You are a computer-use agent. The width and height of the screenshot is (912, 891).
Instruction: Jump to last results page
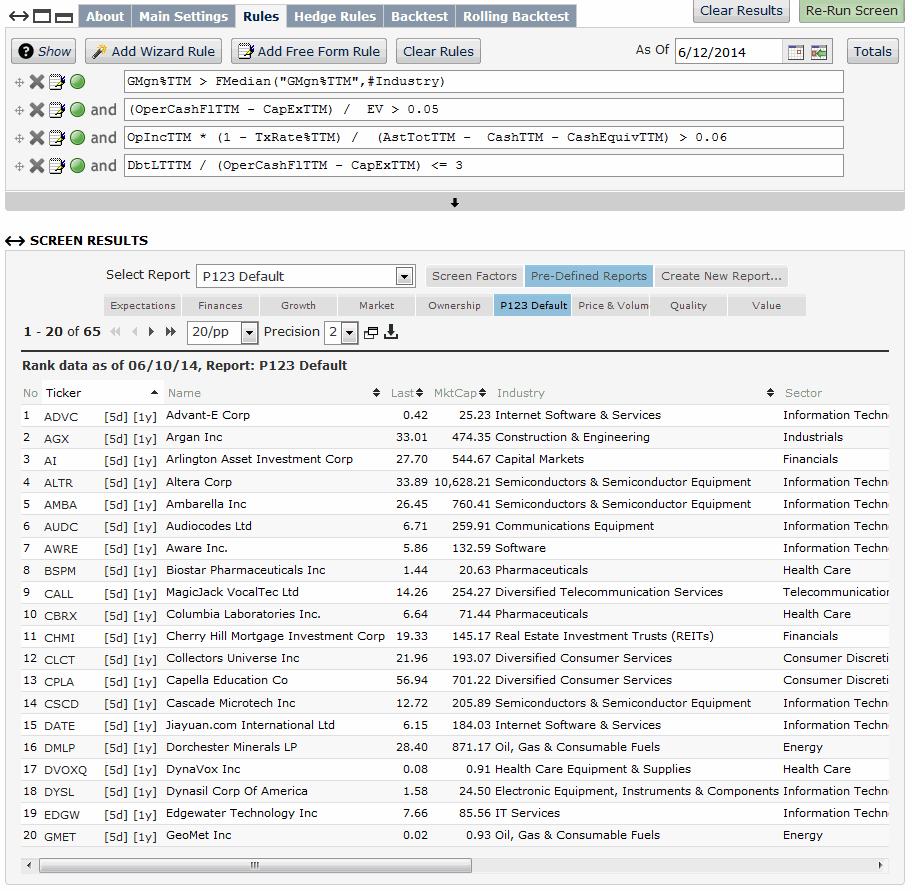pyautogui.click(x=170, y=332)
